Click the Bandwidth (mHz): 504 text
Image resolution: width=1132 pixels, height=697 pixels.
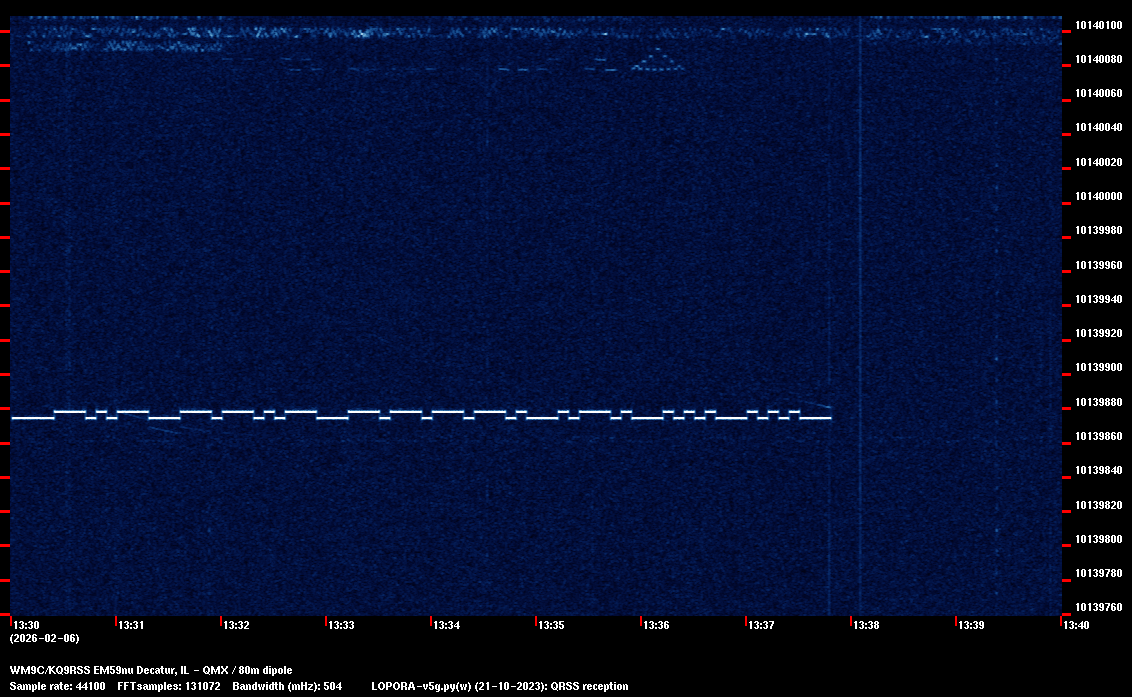pos(288,686)
